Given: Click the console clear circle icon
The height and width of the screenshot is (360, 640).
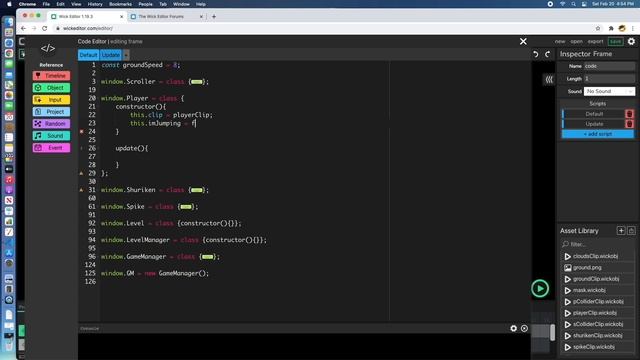Looking at the screenshot, I should tap(524, 328).
